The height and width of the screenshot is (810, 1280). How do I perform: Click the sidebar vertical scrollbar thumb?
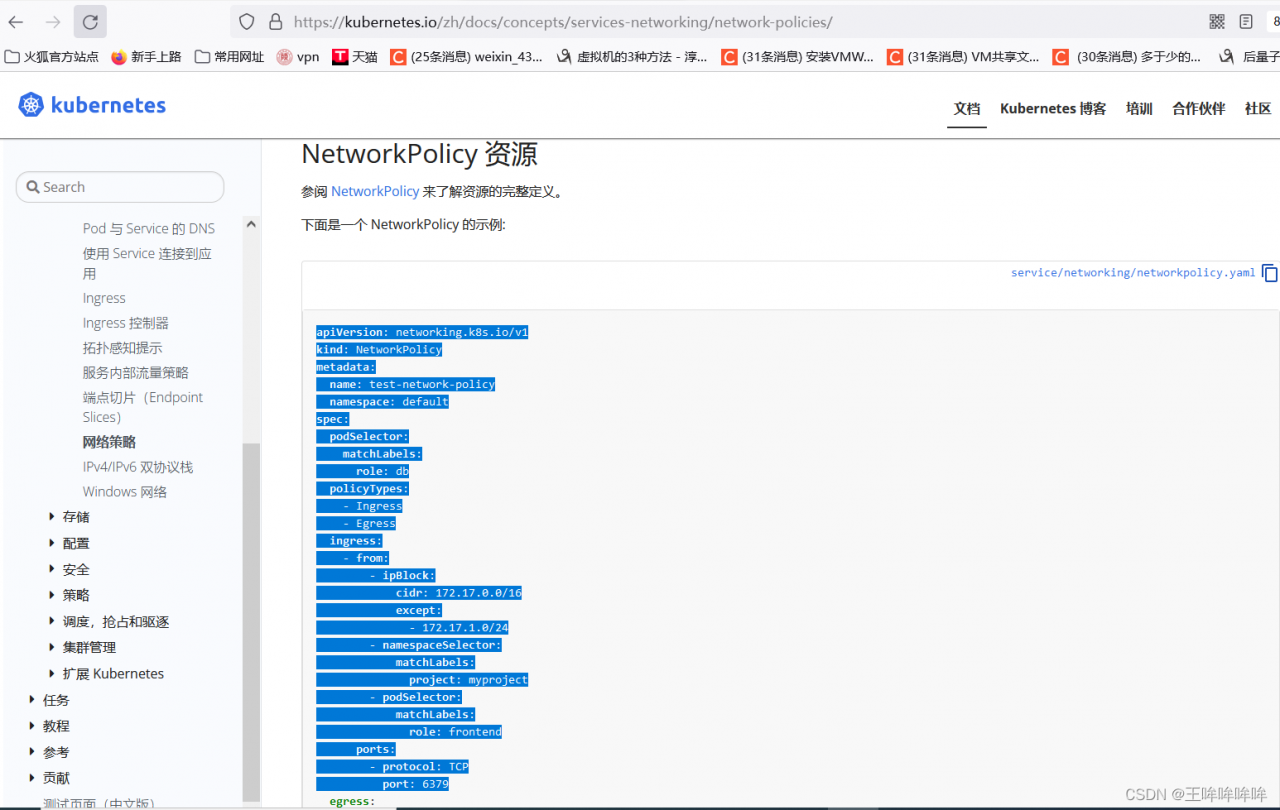click(251, 620)
